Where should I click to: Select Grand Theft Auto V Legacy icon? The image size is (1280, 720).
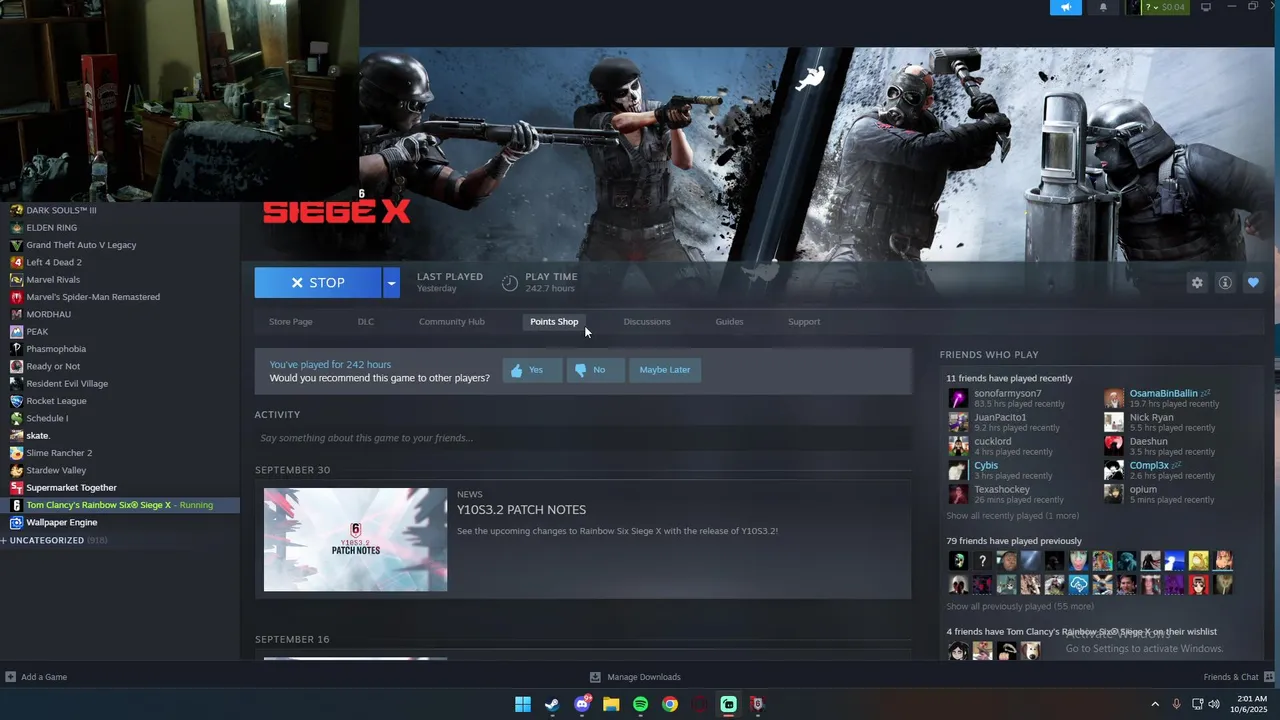coord(16,245)
